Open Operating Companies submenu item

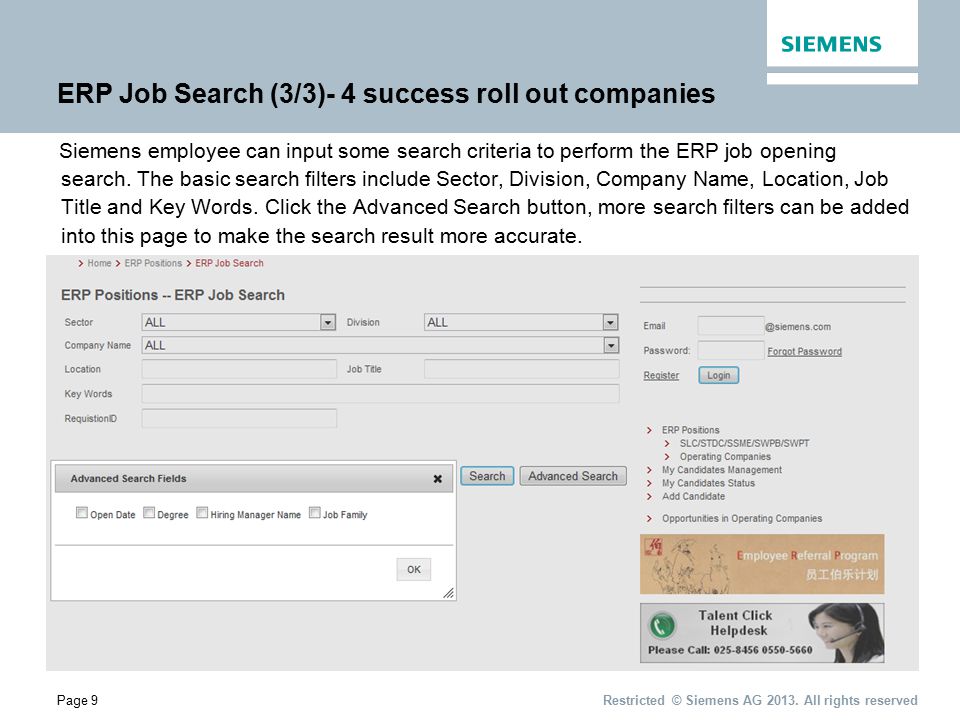pos(726,457)
